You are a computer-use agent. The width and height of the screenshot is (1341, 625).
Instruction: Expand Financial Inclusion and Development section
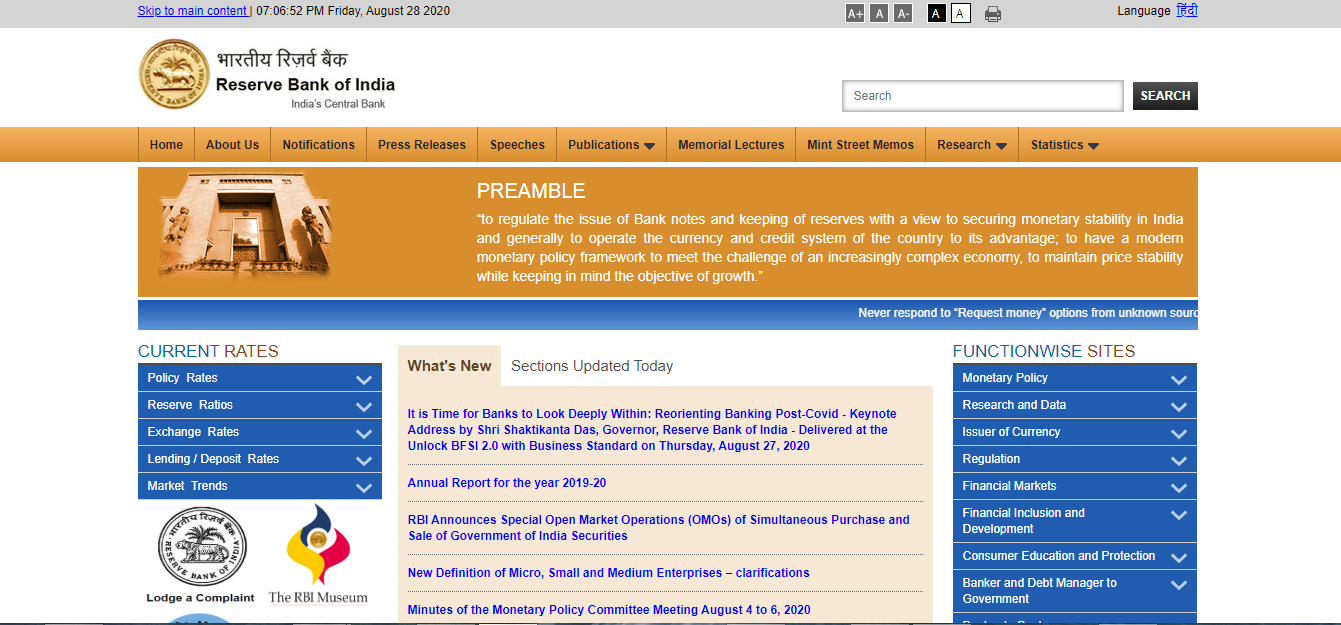pyautogui.click(x=1075, y=521)
